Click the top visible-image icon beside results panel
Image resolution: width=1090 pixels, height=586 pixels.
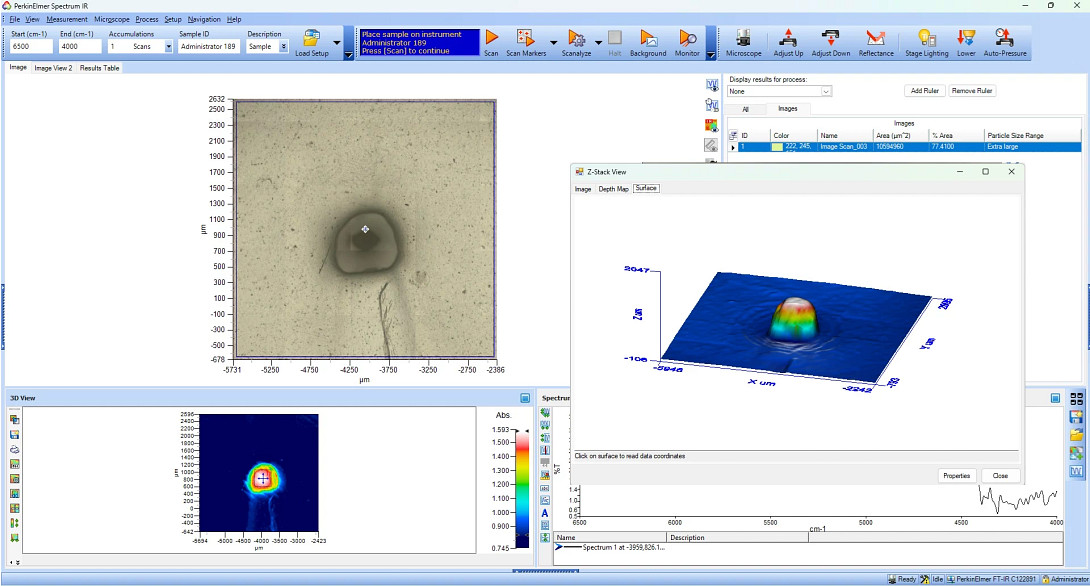(x=711, y=85)
